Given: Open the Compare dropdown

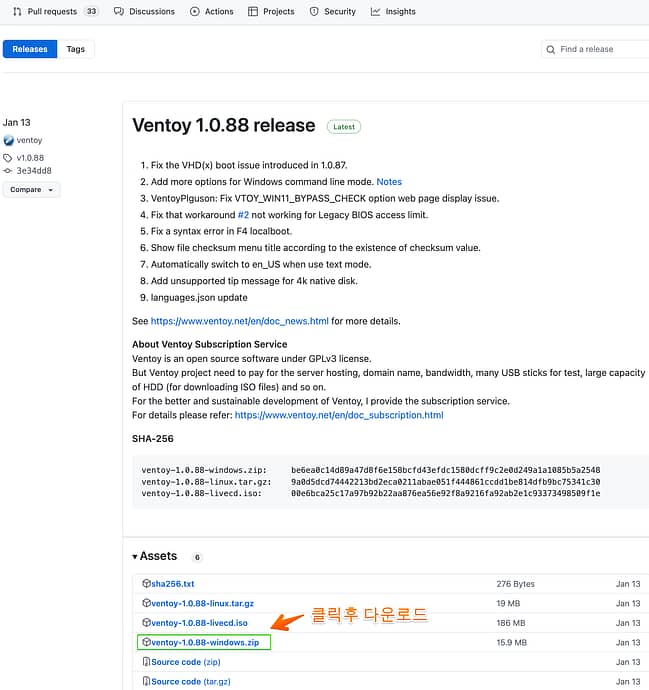Looking at the screenshot, I should coord(31,190).
